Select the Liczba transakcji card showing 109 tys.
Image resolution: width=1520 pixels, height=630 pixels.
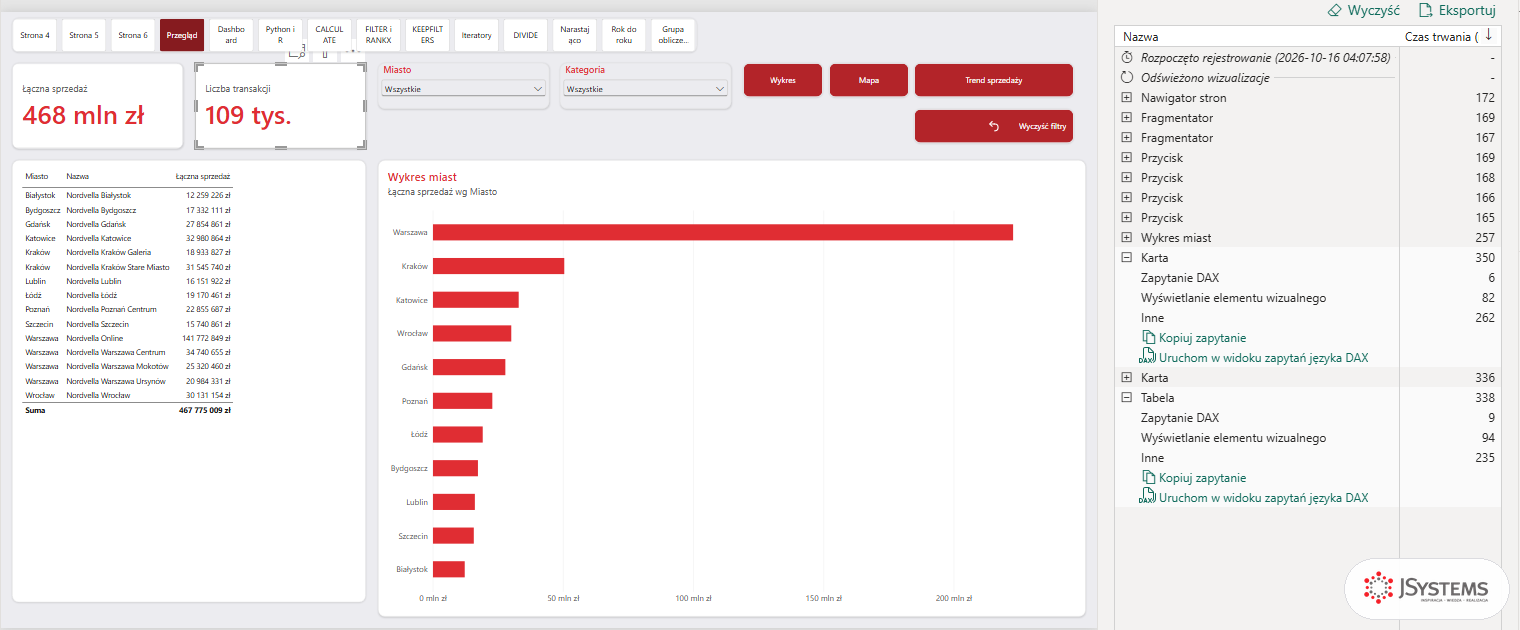(280, 106)
